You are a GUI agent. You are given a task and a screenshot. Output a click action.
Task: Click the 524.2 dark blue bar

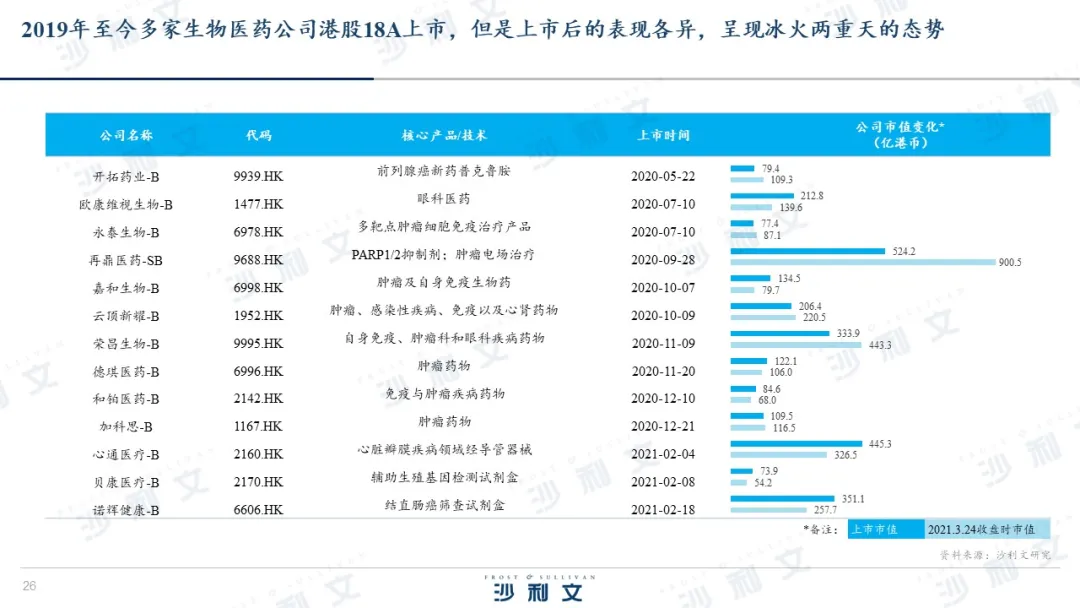(807, 251)
